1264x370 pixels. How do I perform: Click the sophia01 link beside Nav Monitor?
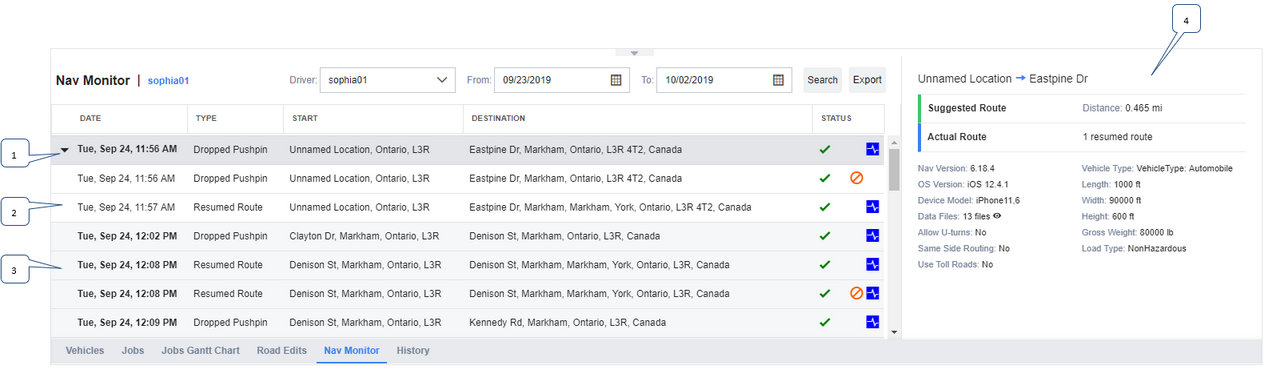(x=168, y=81)
